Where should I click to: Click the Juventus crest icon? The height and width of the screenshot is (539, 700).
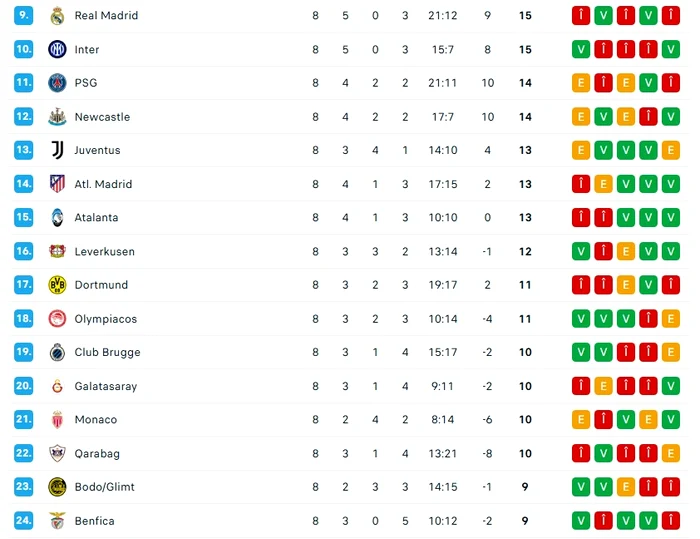click(x=57, y=150)
